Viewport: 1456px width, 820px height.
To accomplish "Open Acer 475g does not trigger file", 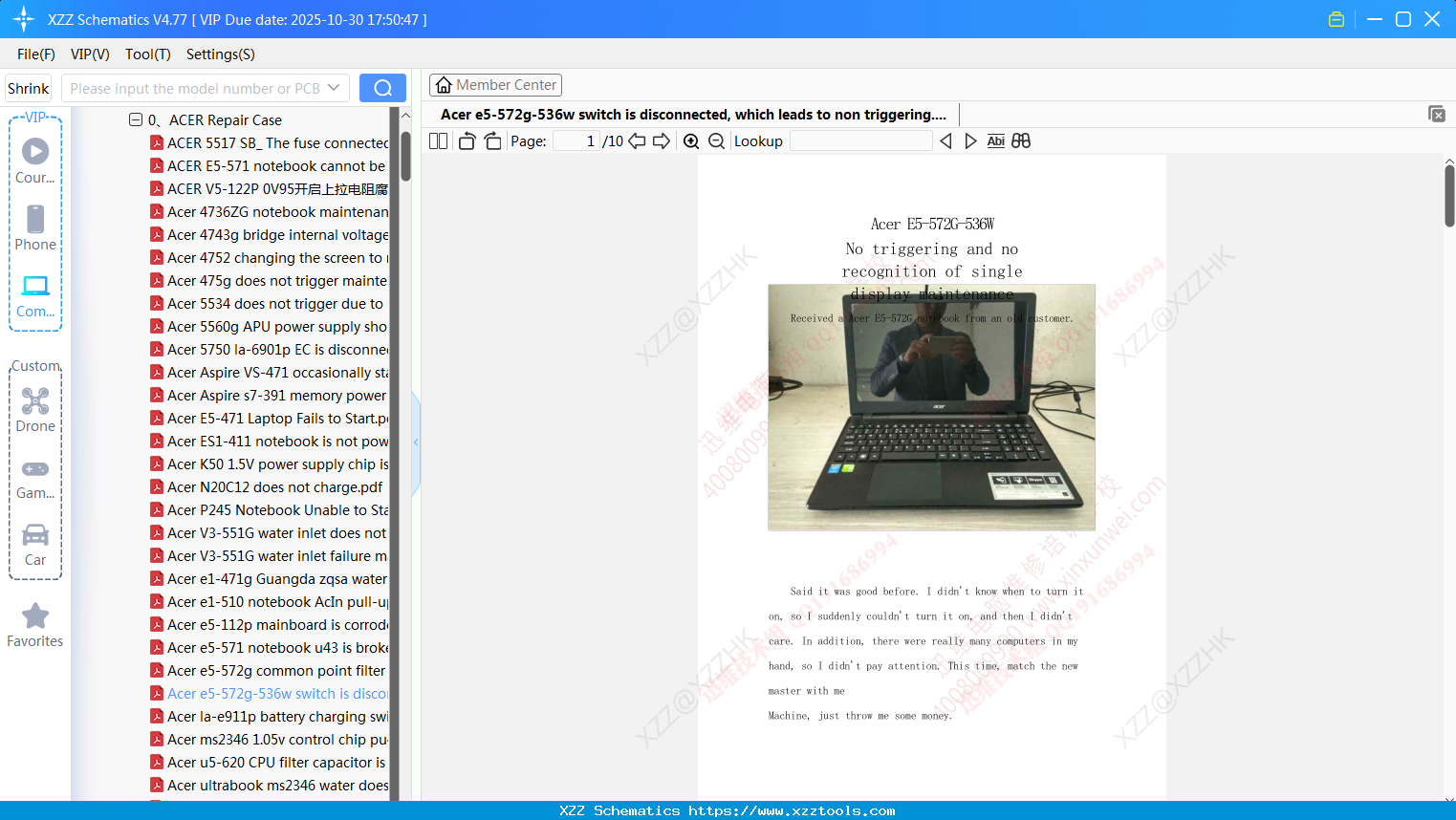I will [269, 281].
